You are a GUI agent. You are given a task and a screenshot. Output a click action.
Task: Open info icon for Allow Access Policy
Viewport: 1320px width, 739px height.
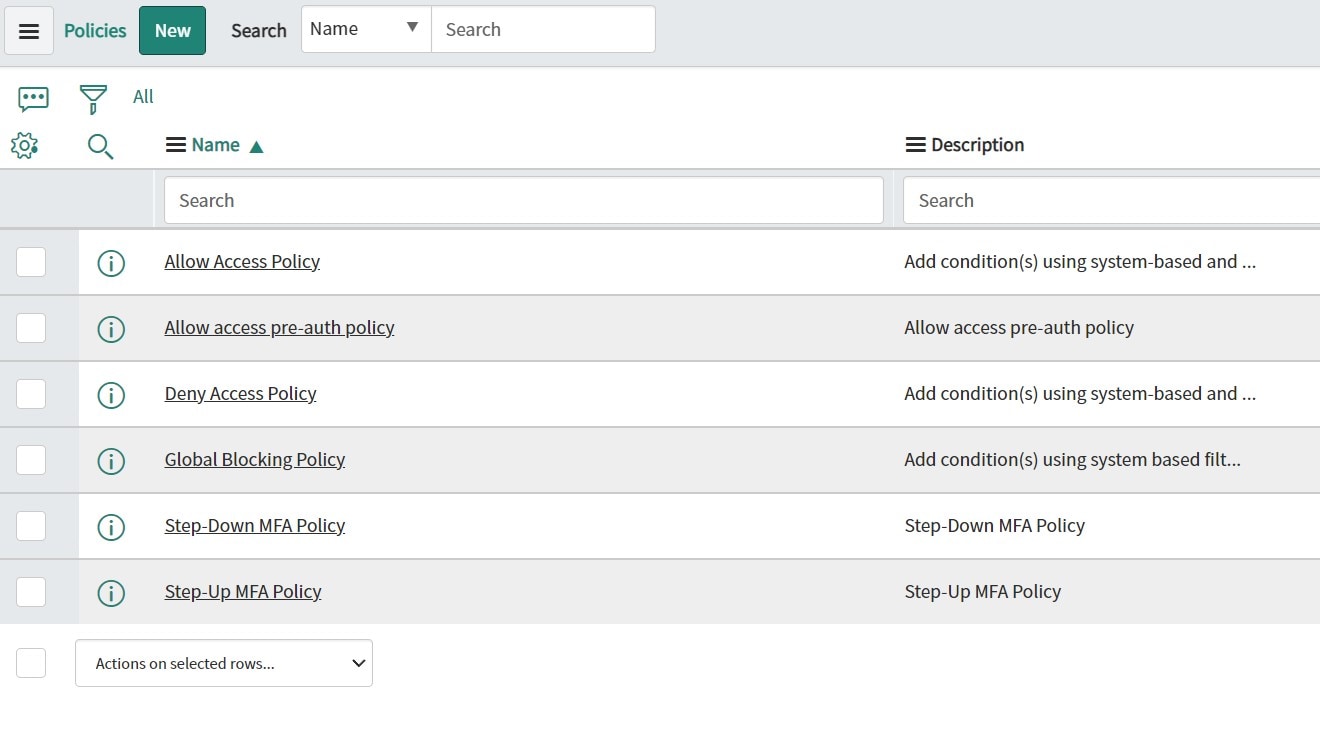[x=111, y=262]
